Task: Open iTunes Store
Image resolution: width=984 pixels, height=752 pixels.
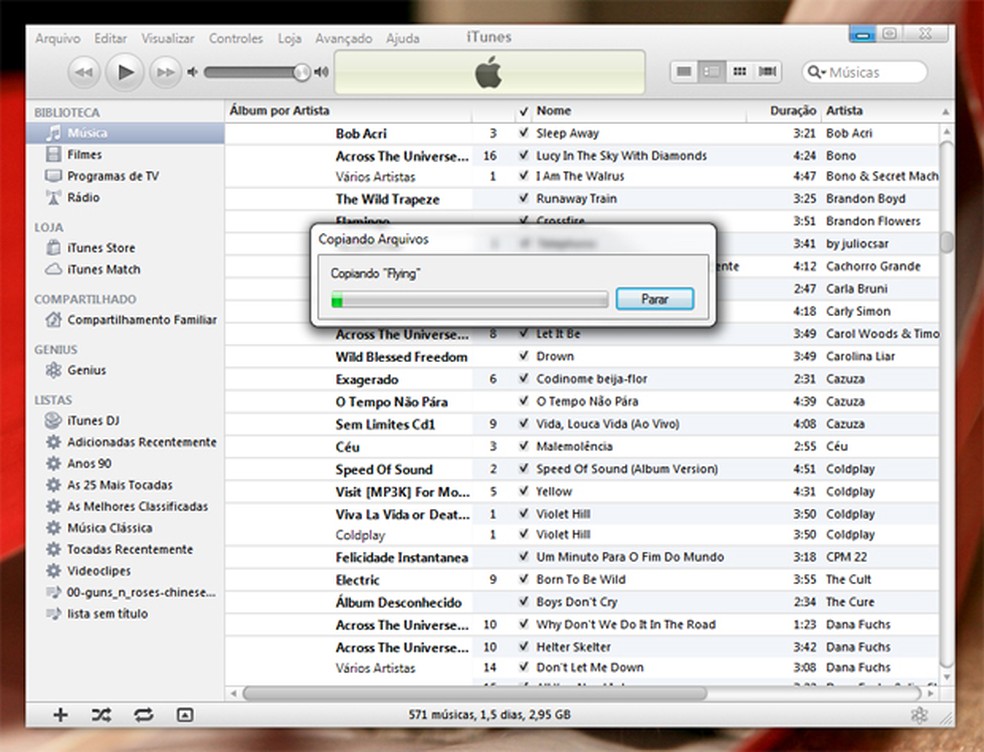Action: coord(125,248)
